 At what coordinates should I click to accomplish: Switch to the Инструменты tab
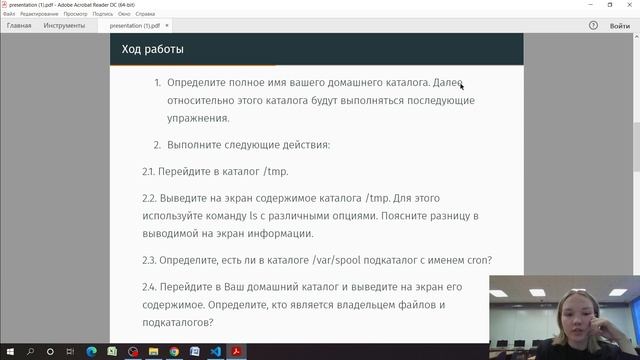click(x=64, y=25)
